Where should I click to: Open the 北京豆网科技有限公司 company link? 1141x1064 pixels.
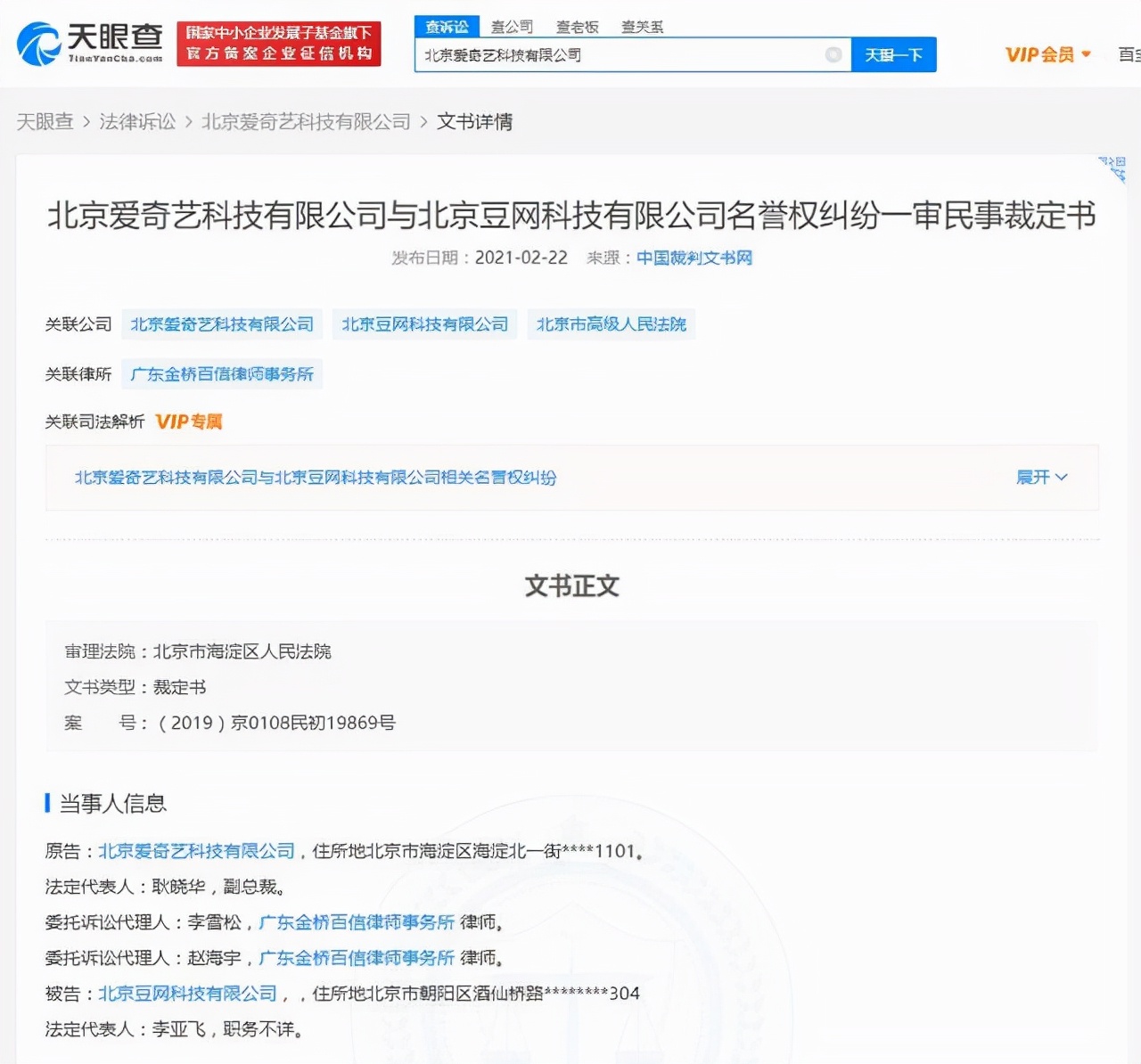pyautogui.click(x=424, y=323)
